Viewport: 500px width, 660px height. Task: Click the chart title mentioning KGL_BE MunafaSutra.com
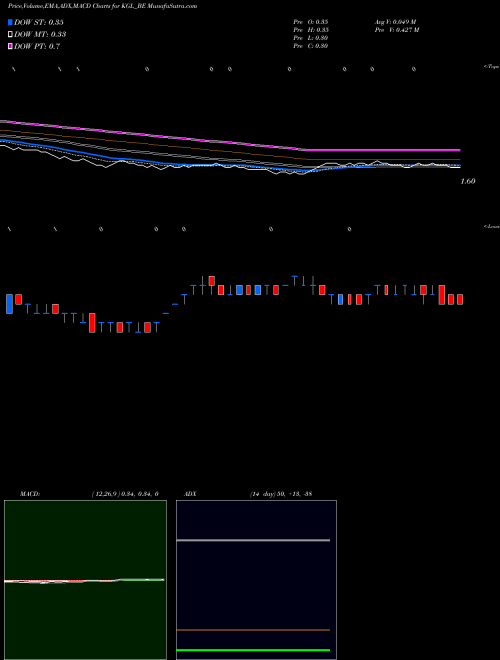(103, 6)
